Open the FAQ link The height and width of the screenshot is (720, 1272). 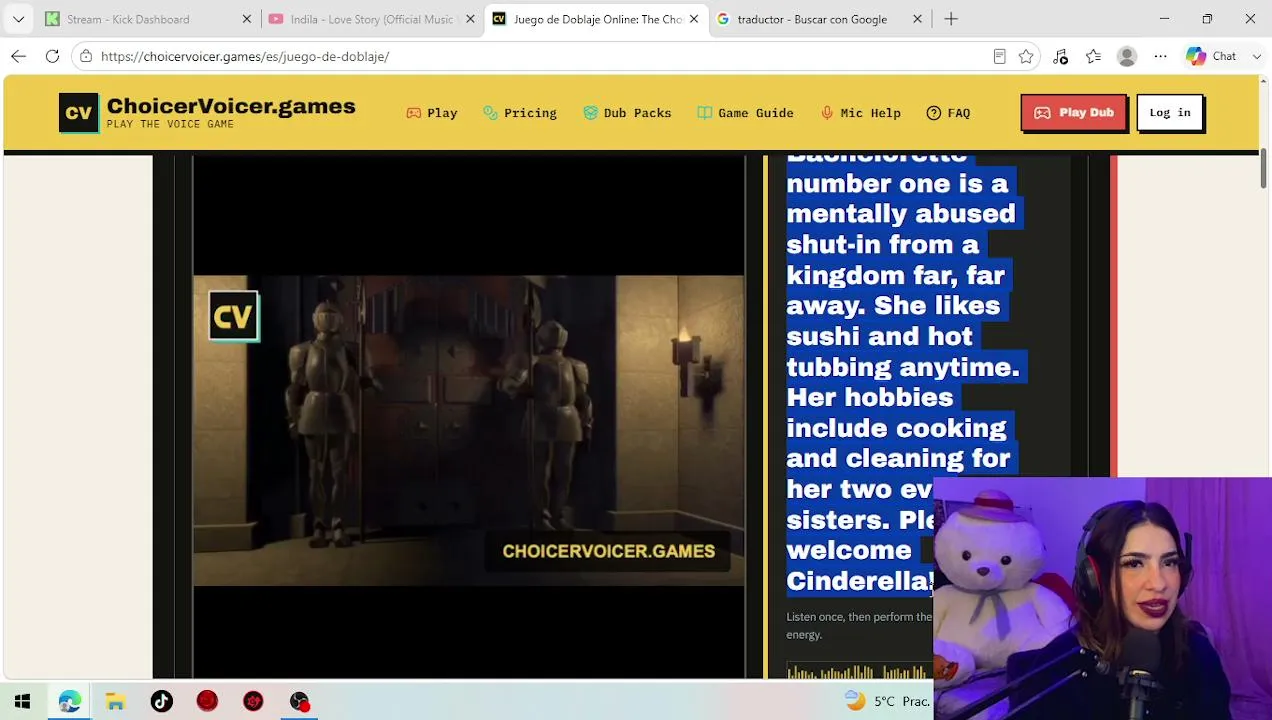point(948,113)
